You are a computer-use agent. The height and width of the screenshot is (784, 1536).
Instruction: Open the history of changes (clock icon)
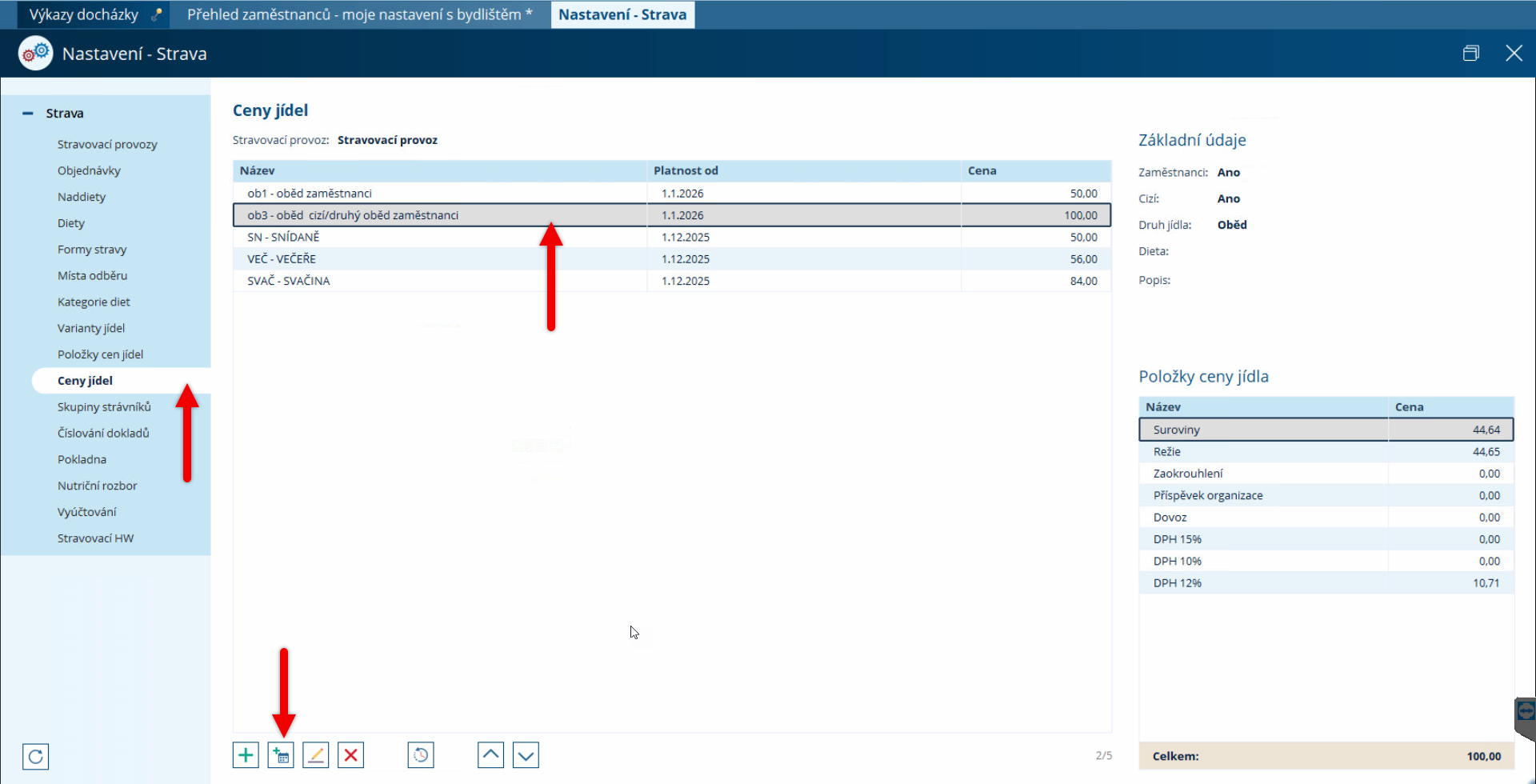[421, 754]
